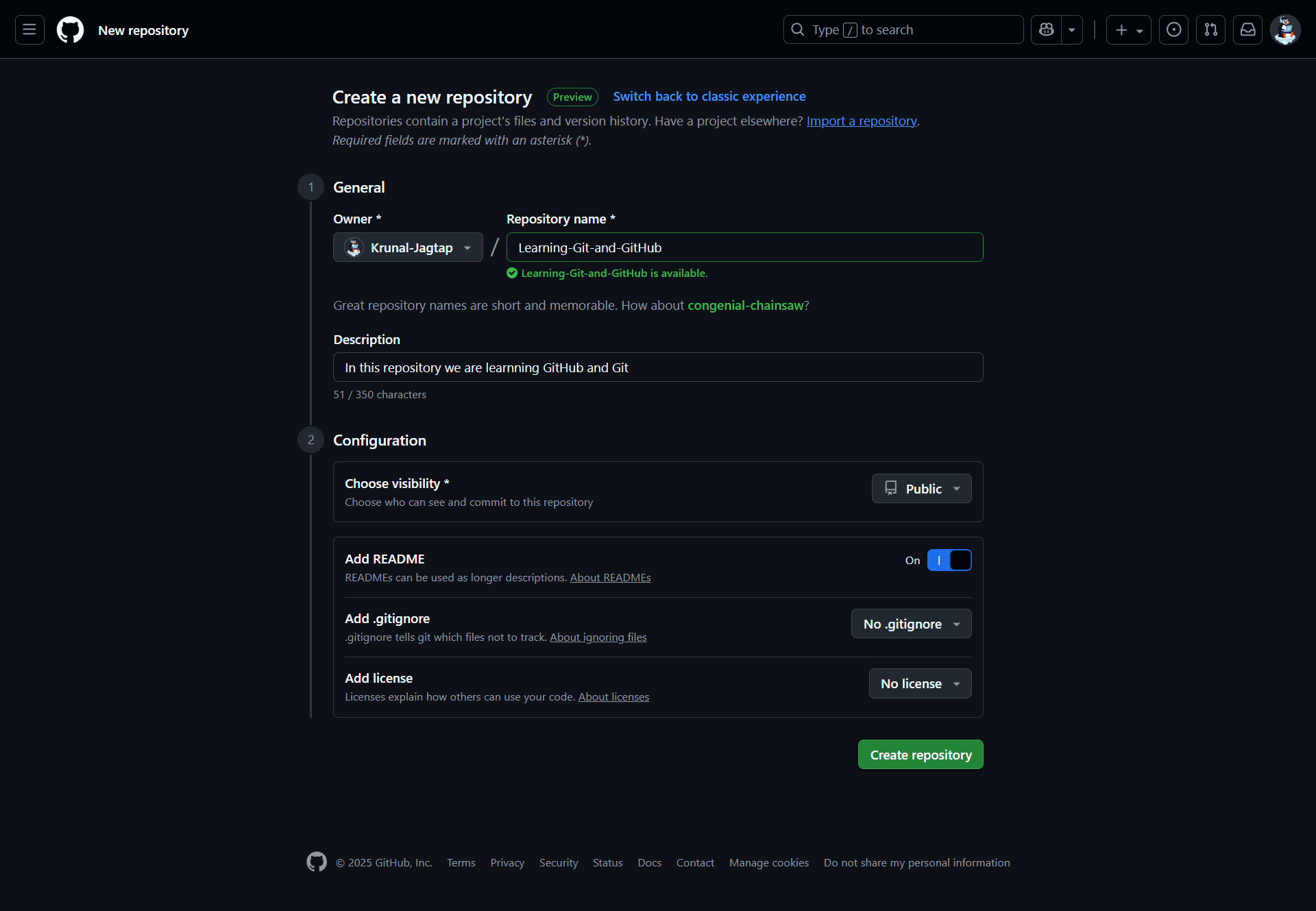Click the '51 / 350 characters' counter text
This screenshot has width=1316, height=911.
(380, 395)
